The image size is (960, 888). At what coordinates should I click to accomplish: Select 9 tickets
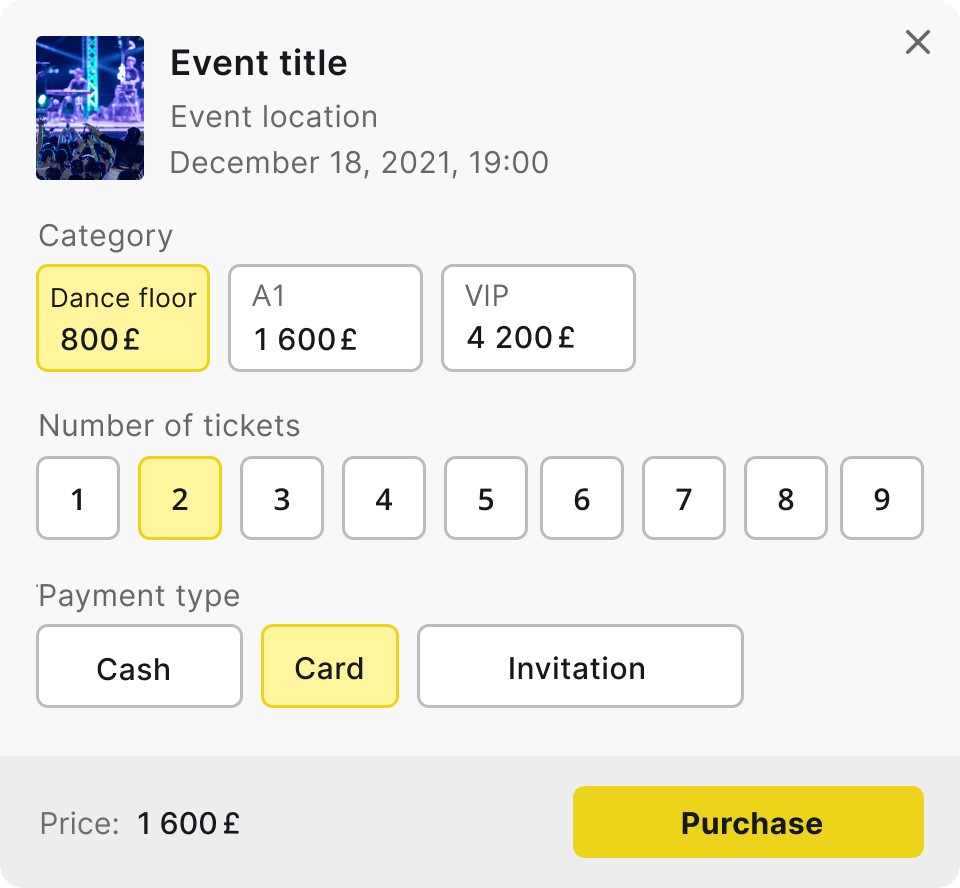pos(882,498)
